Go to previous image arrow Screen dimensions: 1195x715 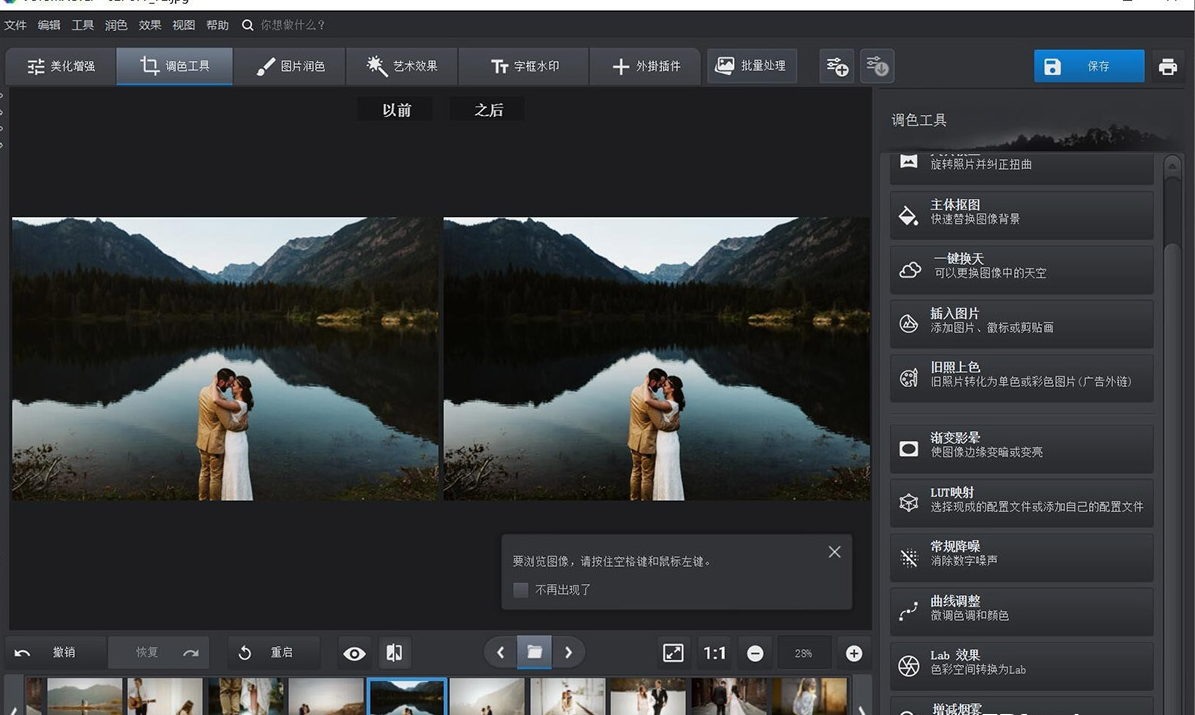[501, 652]
